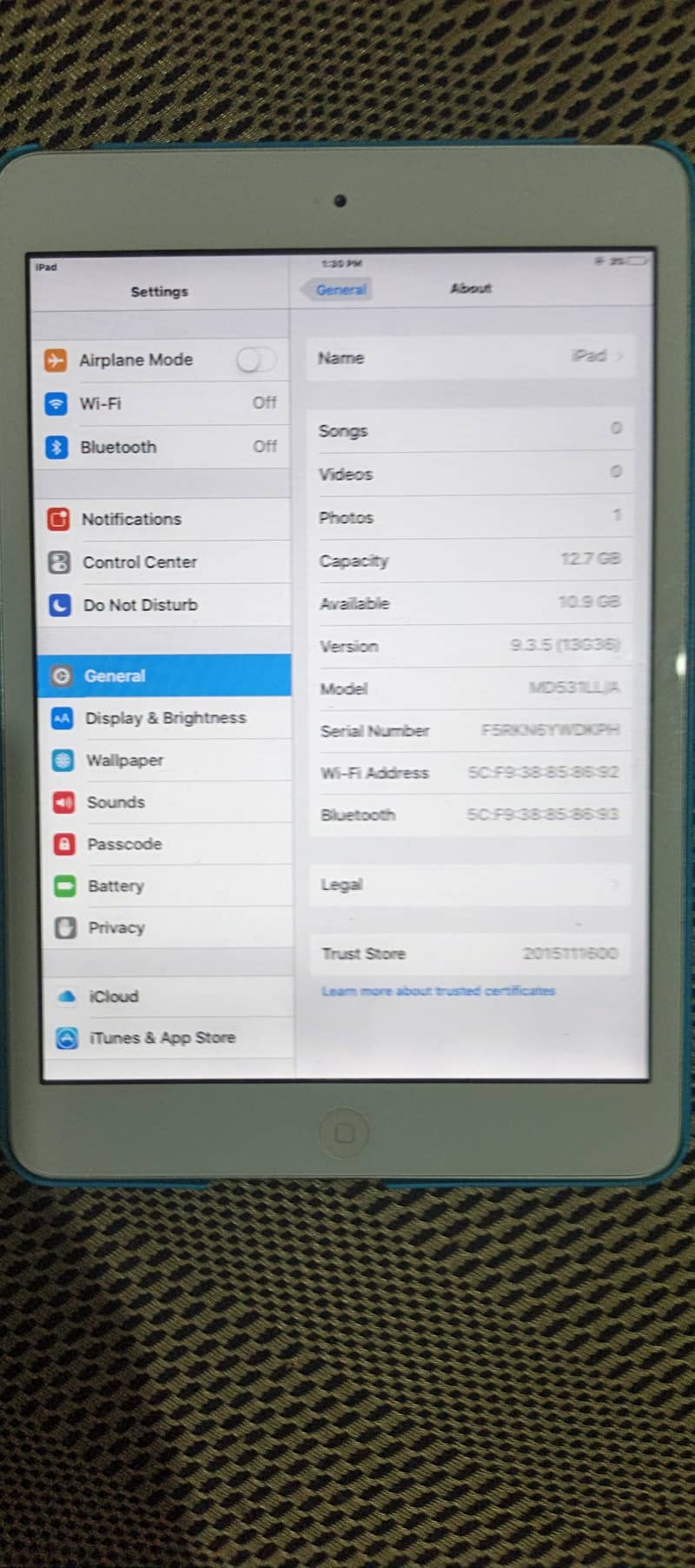Push the iPad physical Home button
The image size is (695, 1568).
[344, 1133]
